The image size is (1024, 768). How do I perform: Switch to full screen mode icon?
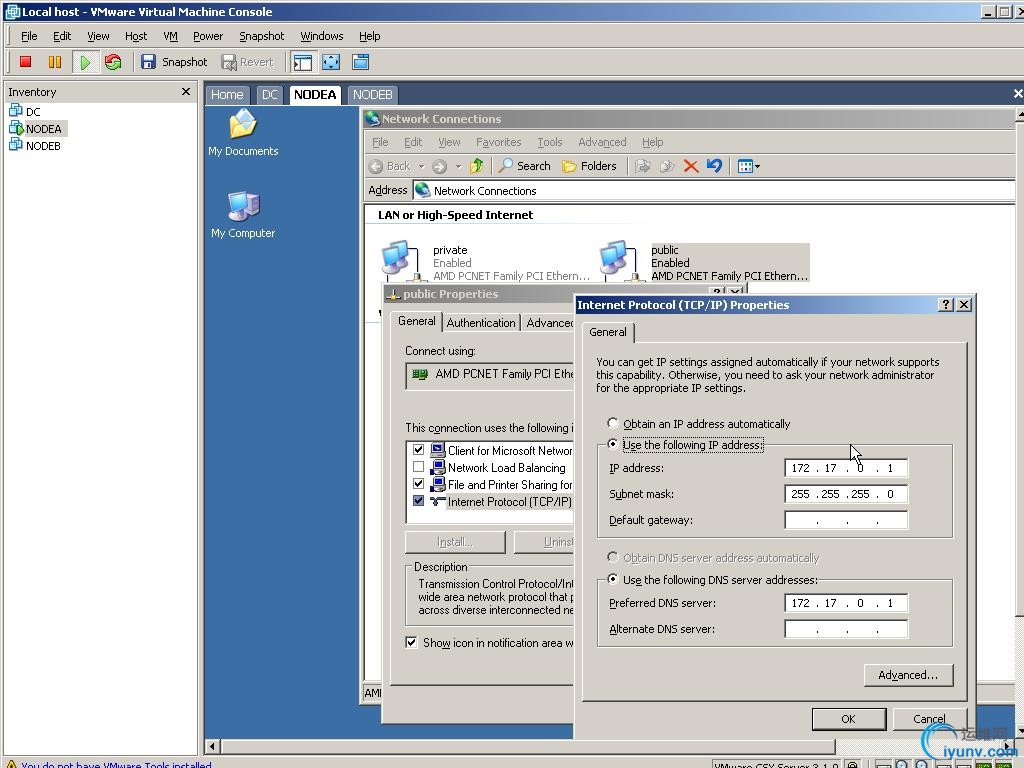coord(331,62)
